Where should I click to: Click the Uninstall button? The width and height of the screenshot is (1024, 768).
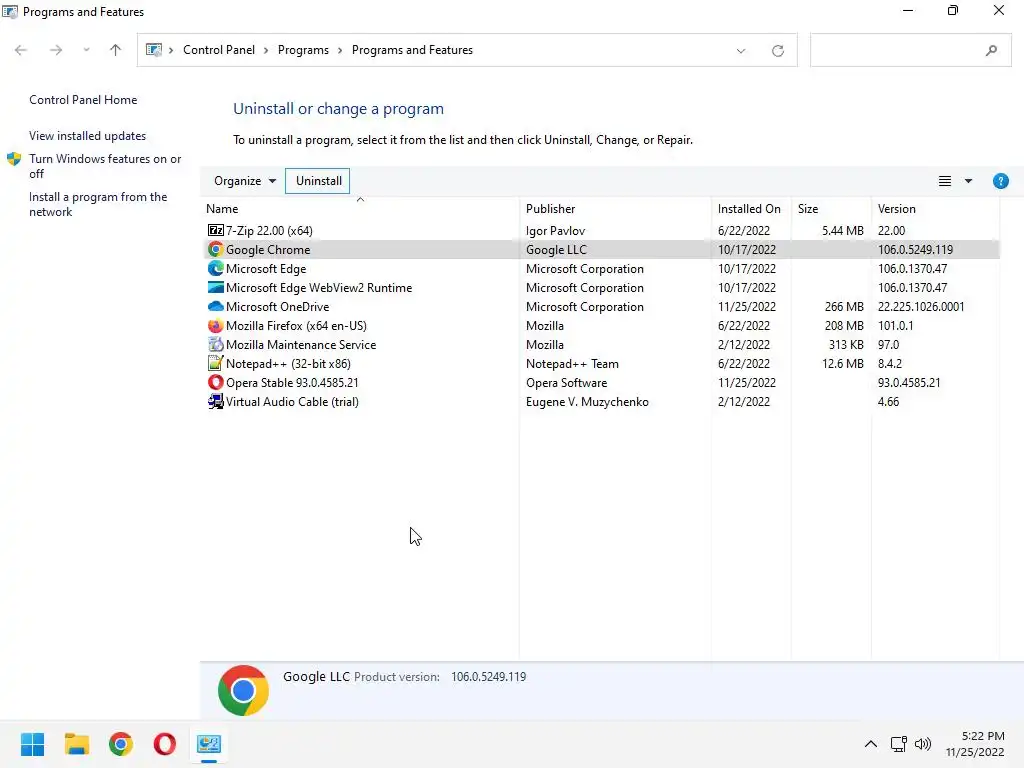[x=318, y=181]
